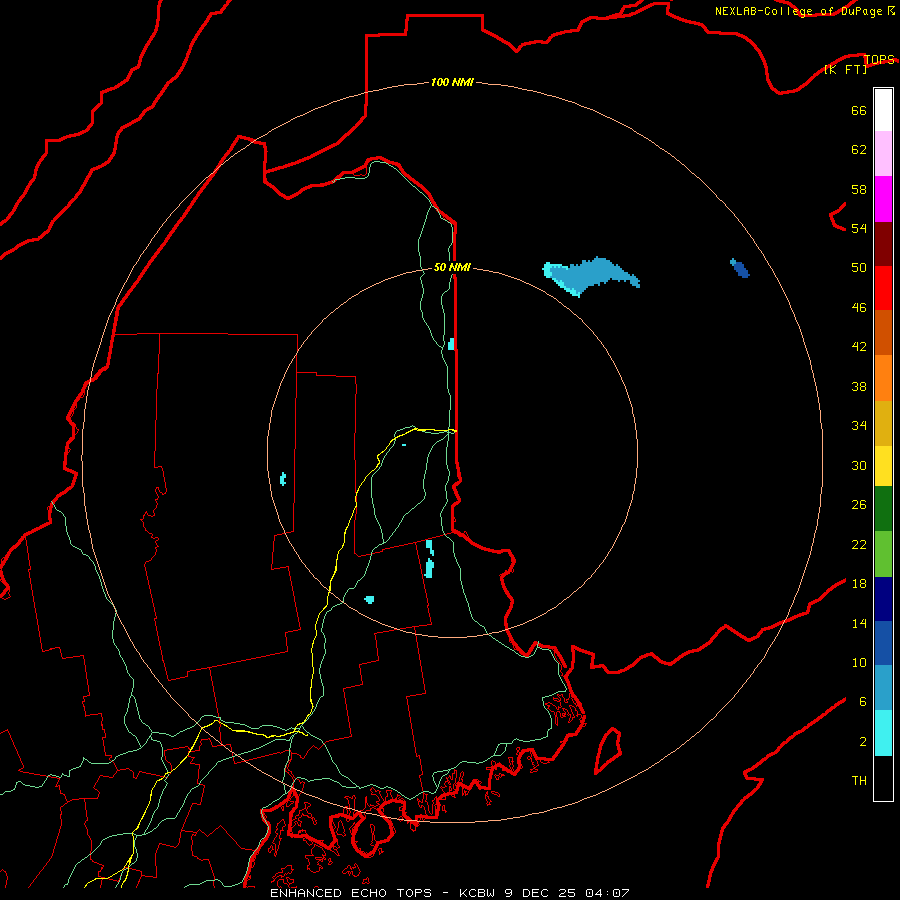Click the legend value 62
The width and height of the screenshot is (900, 900).
[859, 149]
